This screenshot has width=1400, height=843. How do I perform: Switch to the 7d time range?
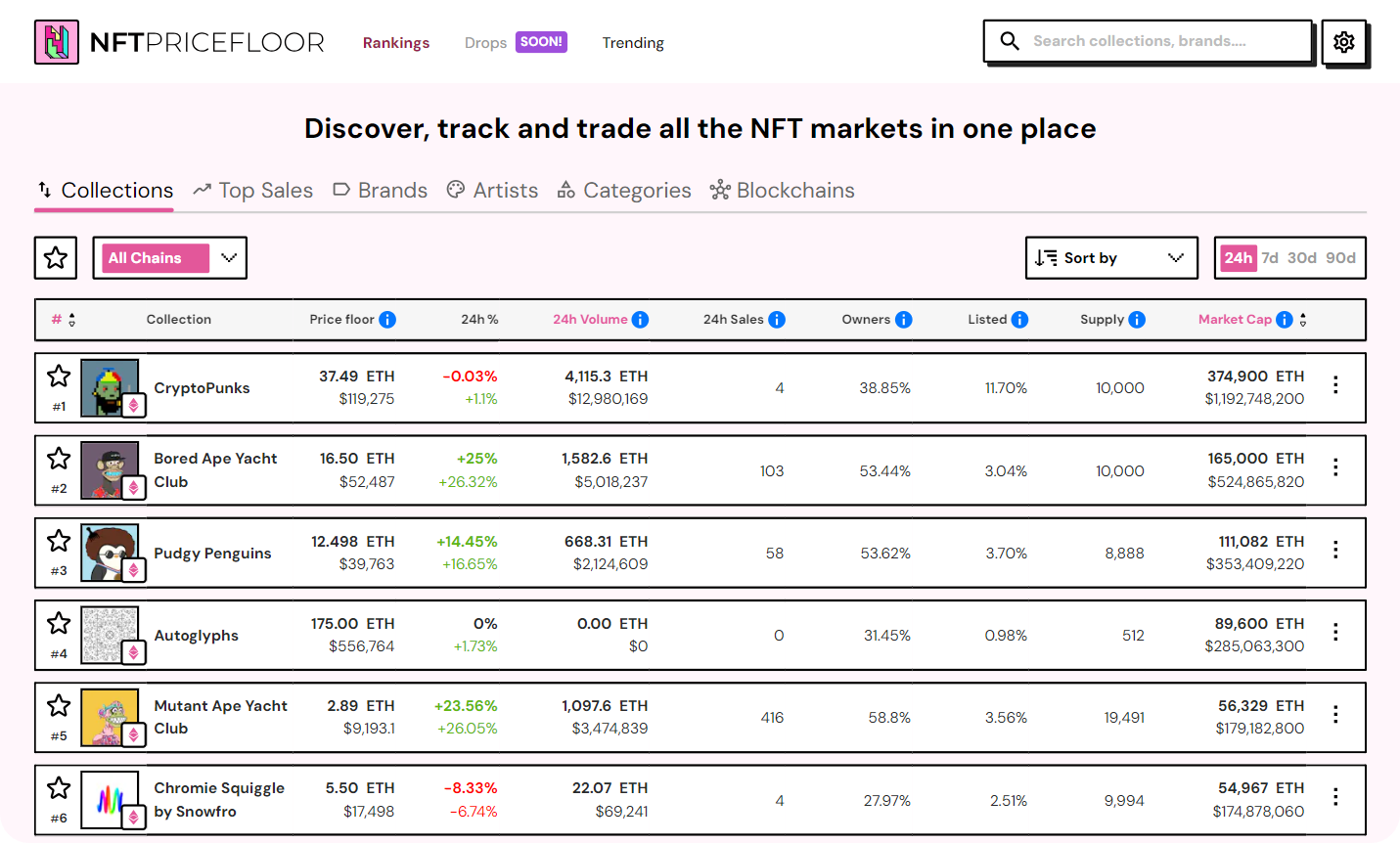coord(1270,257)
